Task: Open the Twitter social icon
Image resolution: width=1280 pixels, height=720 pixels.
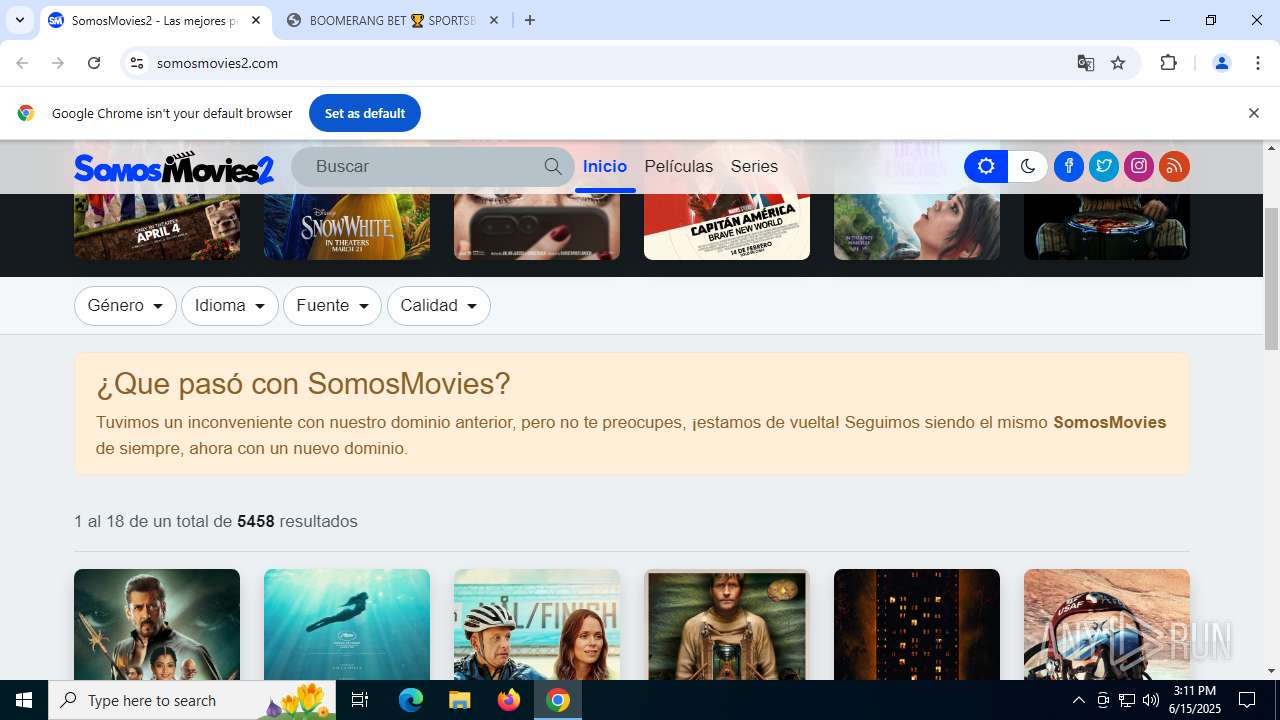Action: tap(1104, 167)
